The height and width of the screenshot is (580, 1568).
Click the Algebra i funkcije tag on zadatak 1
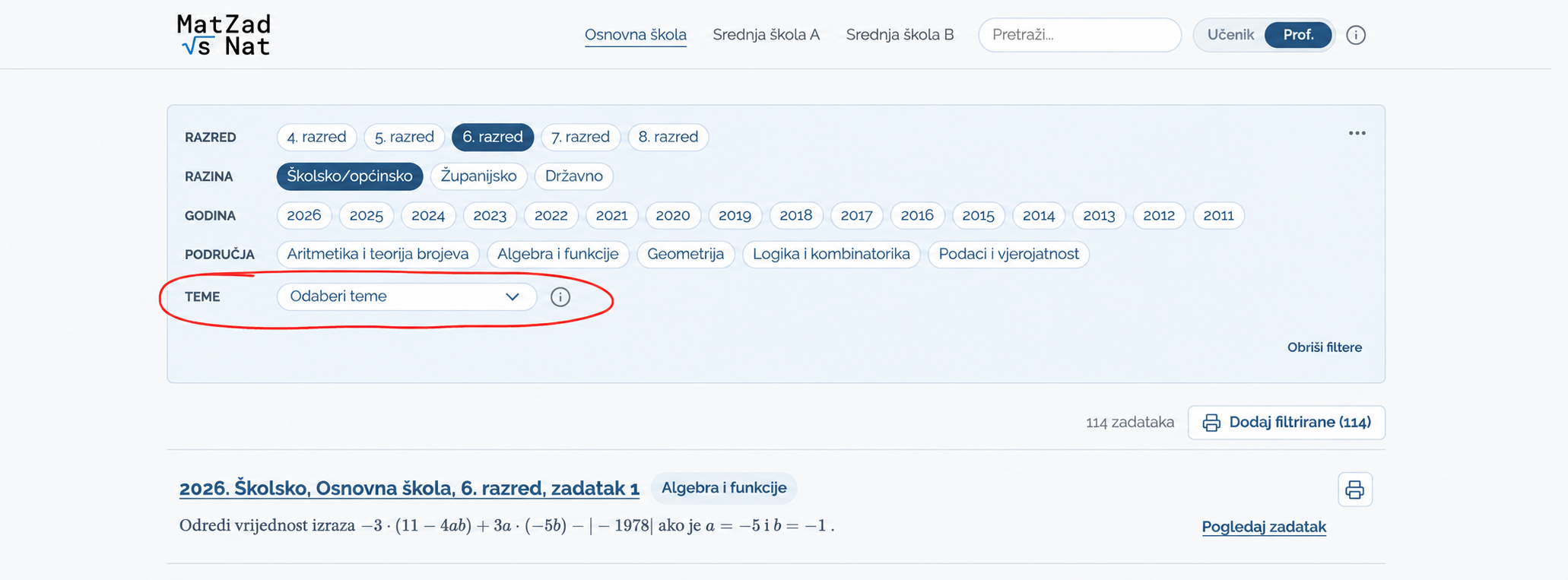tap(724, 488)
